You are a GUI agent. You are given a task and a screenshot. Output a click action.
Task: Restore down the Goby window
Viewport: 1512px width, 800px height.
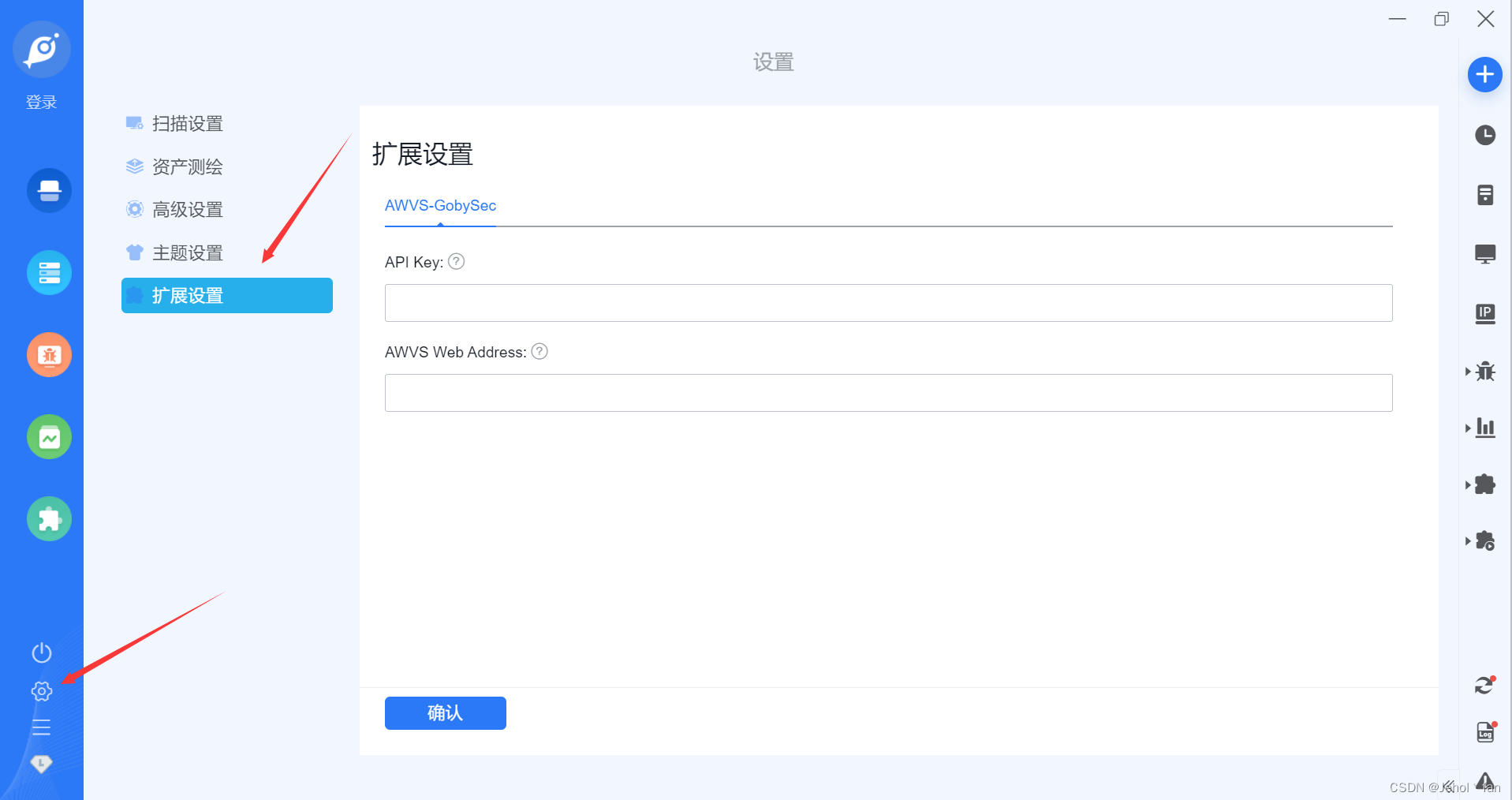(x=1442, y=19)
